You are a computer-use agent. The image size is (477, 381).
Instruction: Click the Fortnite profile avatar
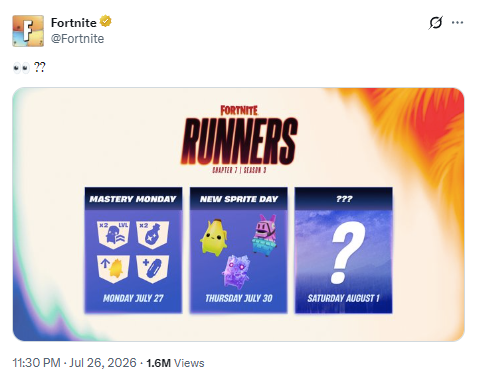28,31
